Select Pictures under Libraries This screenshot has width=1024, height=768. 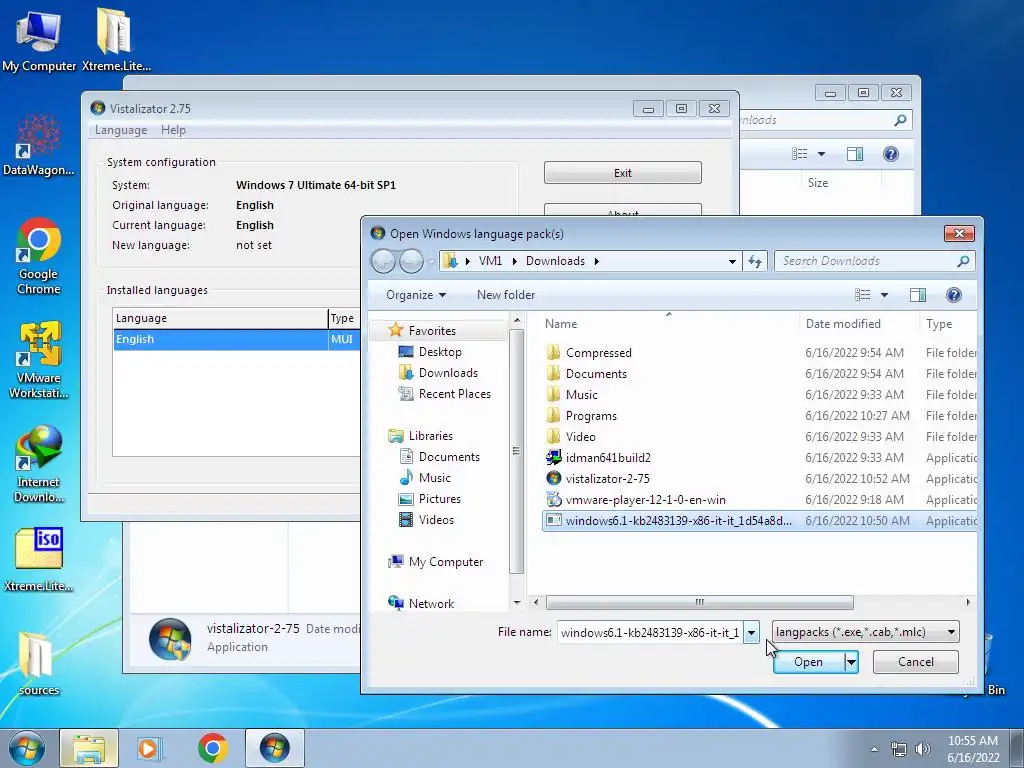point(440,499)
